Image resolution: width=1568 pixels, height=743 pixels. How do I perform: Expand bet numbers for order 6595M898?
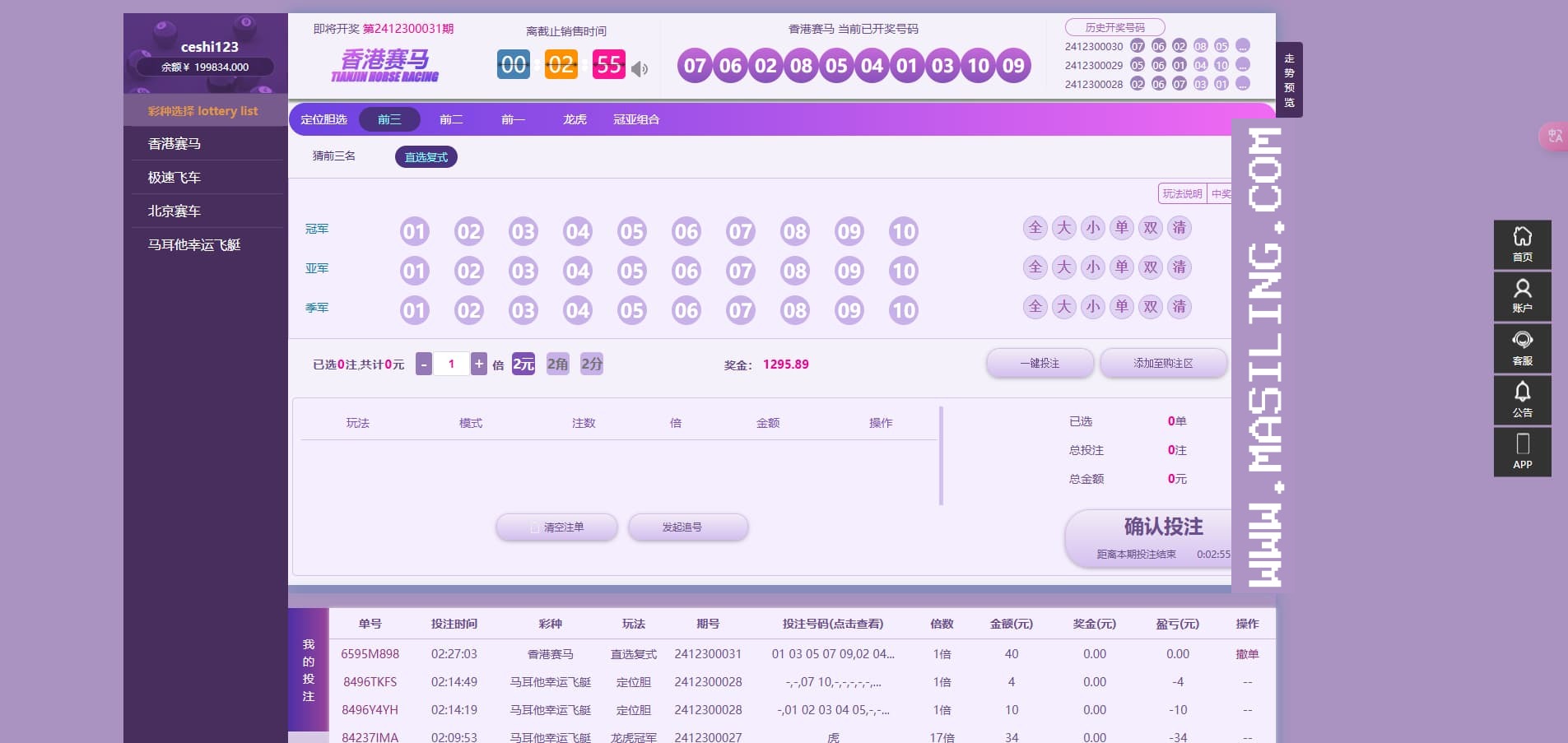click(833, 654)
